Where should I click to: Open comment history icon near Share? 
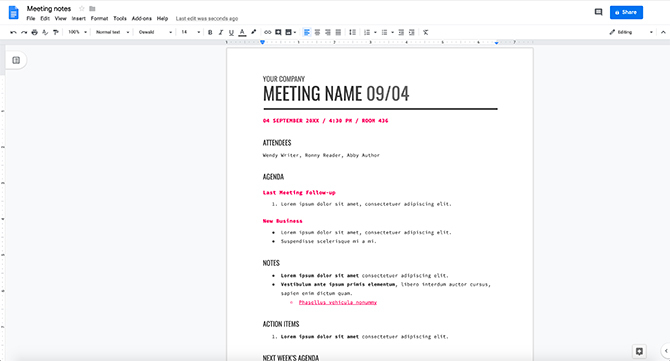point(598,12)
